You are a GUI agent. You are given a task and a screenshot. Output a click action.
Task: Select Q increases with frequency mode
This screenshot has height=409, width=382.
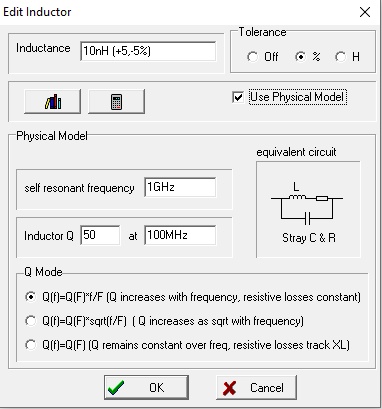tap(31, 297)
